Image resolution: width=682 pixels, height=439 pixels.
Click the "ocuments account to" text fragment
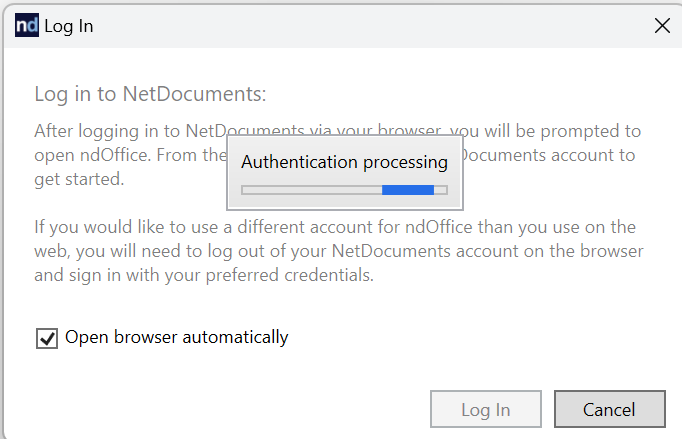point(549,155)
